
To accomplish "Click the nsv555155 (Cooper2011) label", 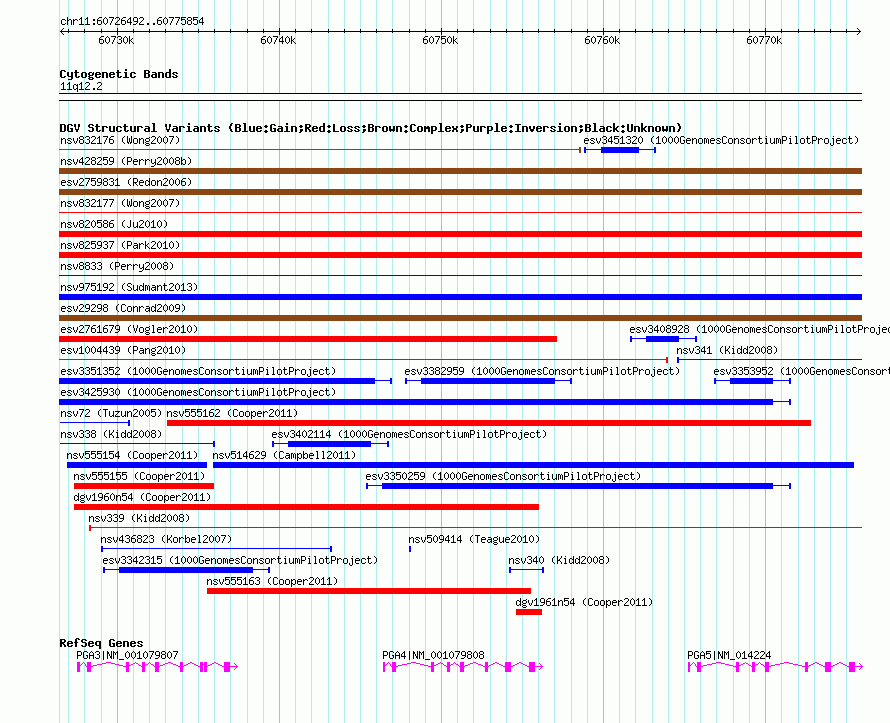I will [139, 476].
